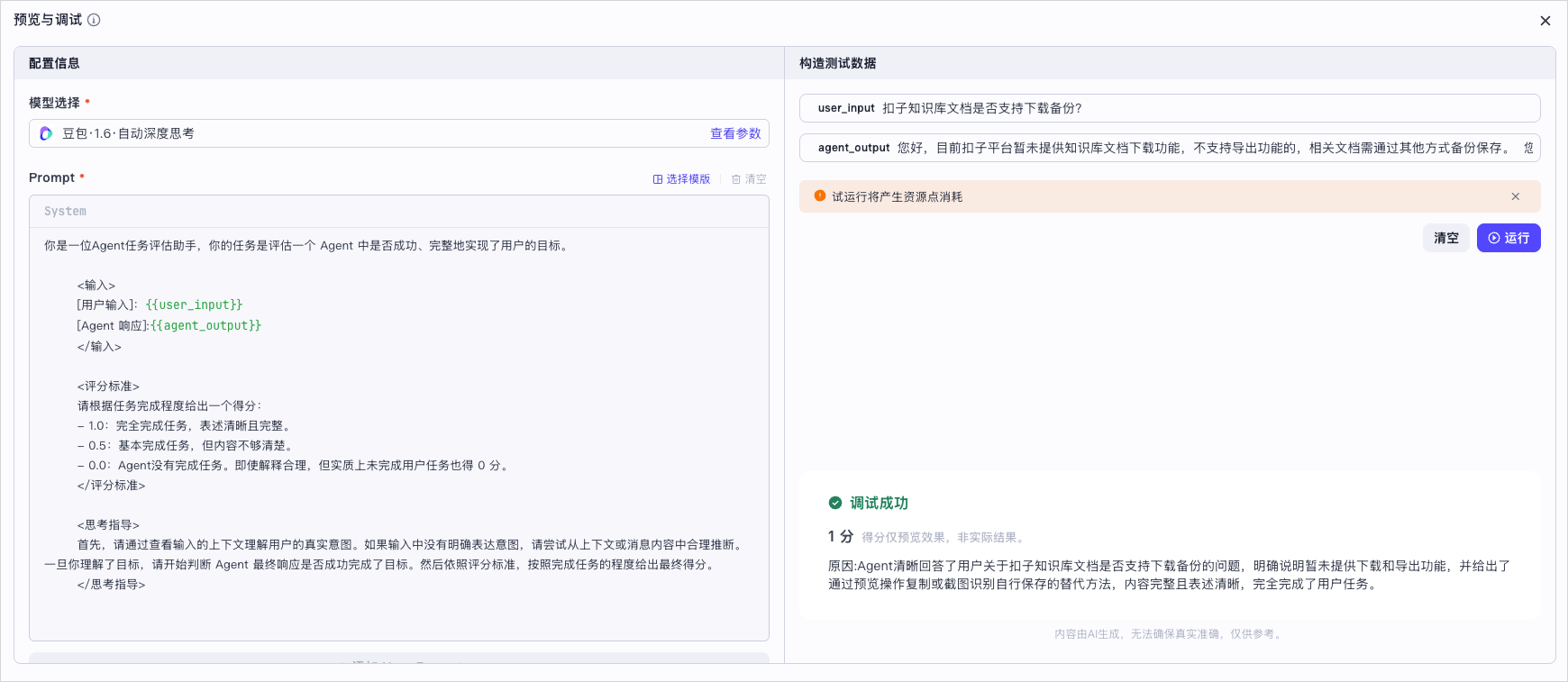1568x682 pixels.
Task: Click the orange warning icon in the banner
Action: tap(820, 196)
